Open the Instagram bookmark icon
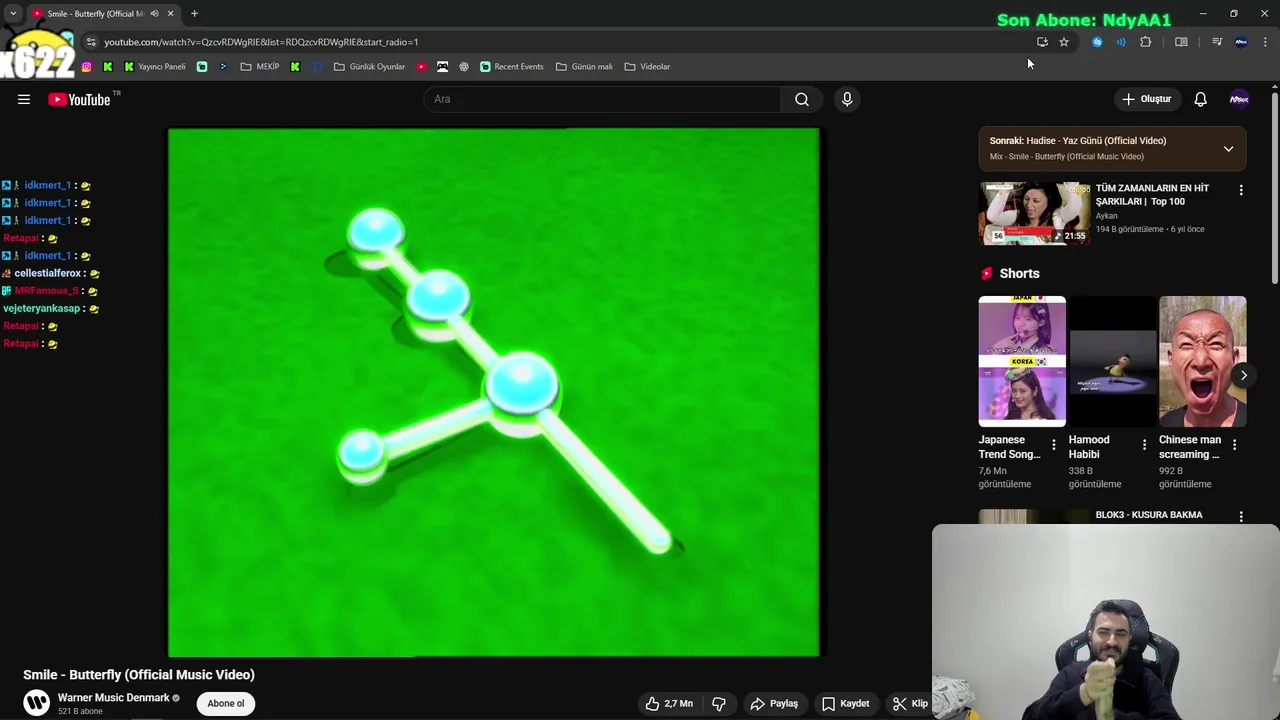The image size is (1280, 720). tap(86, 67)
